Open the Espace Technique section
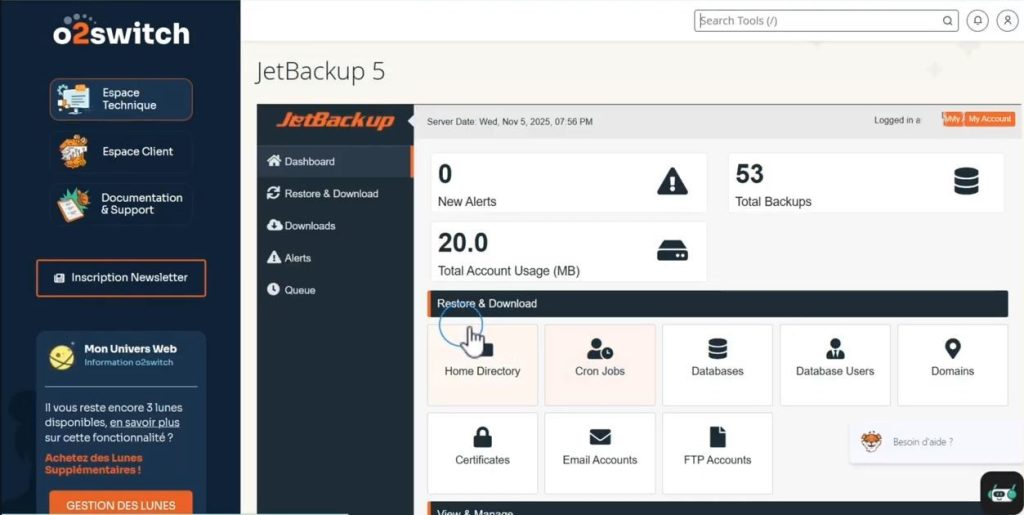This screenshot has width=1024, height=515. [121, 99]
